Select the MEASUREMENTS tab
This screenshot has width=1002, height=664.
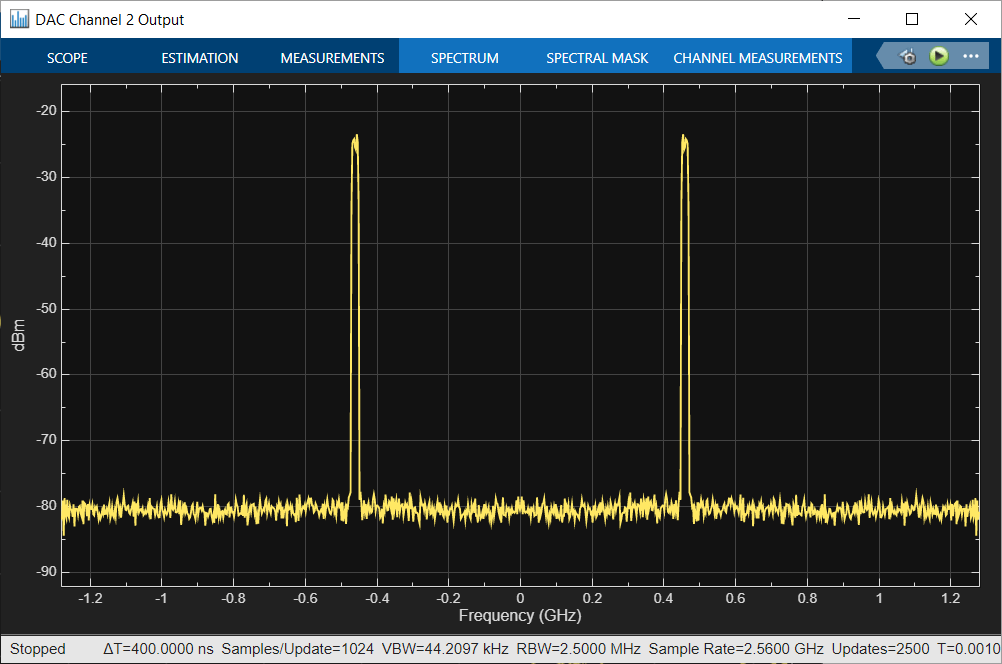click(332, 58)
